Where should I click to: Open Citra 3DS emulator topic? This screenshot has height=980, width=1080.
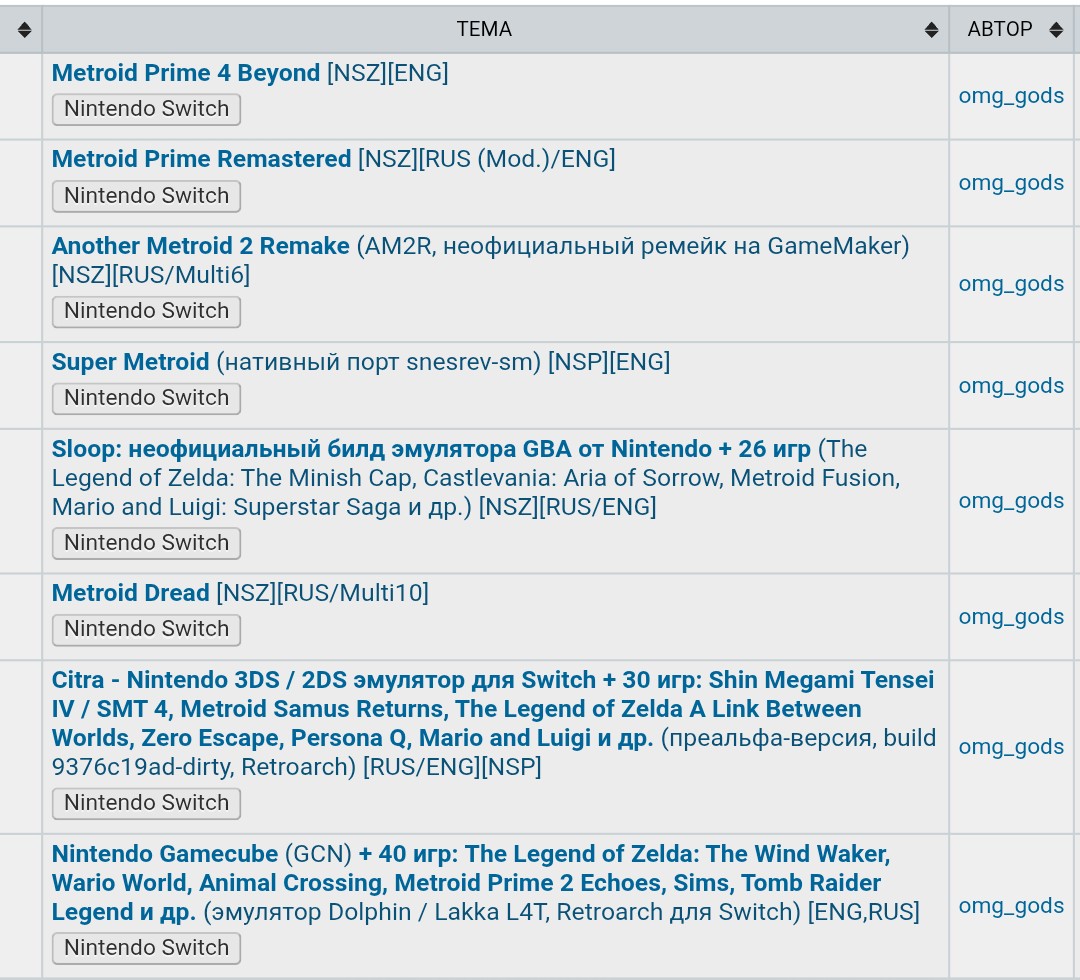492,709
